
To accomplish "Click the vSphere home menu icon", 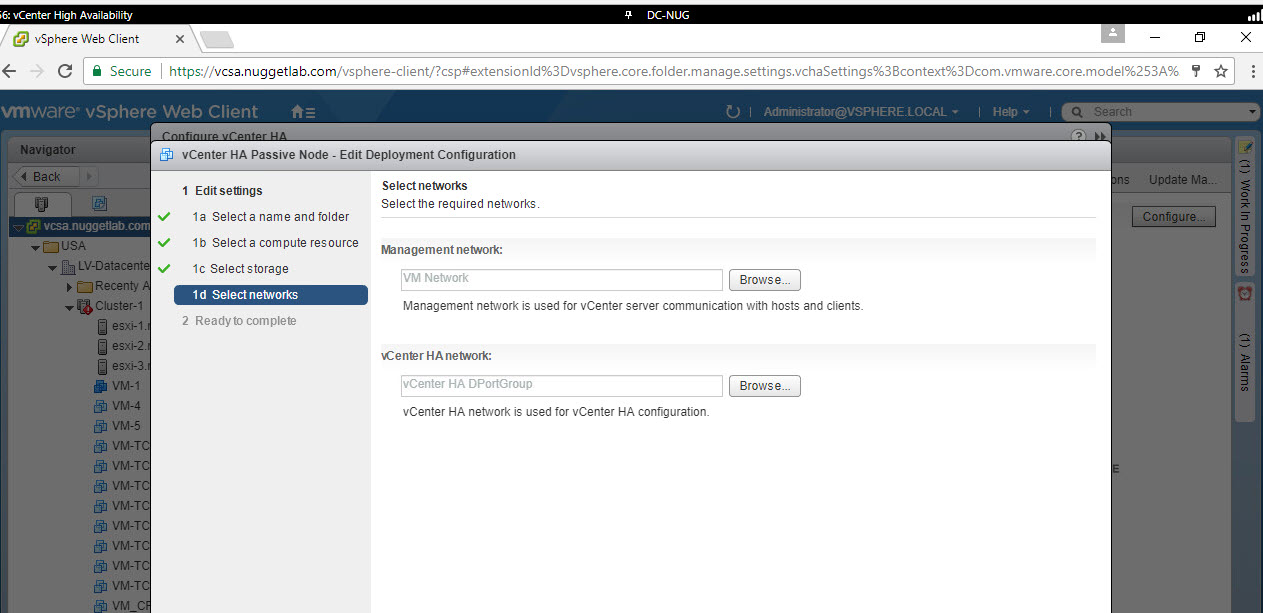I will click(x=302, y=112).
